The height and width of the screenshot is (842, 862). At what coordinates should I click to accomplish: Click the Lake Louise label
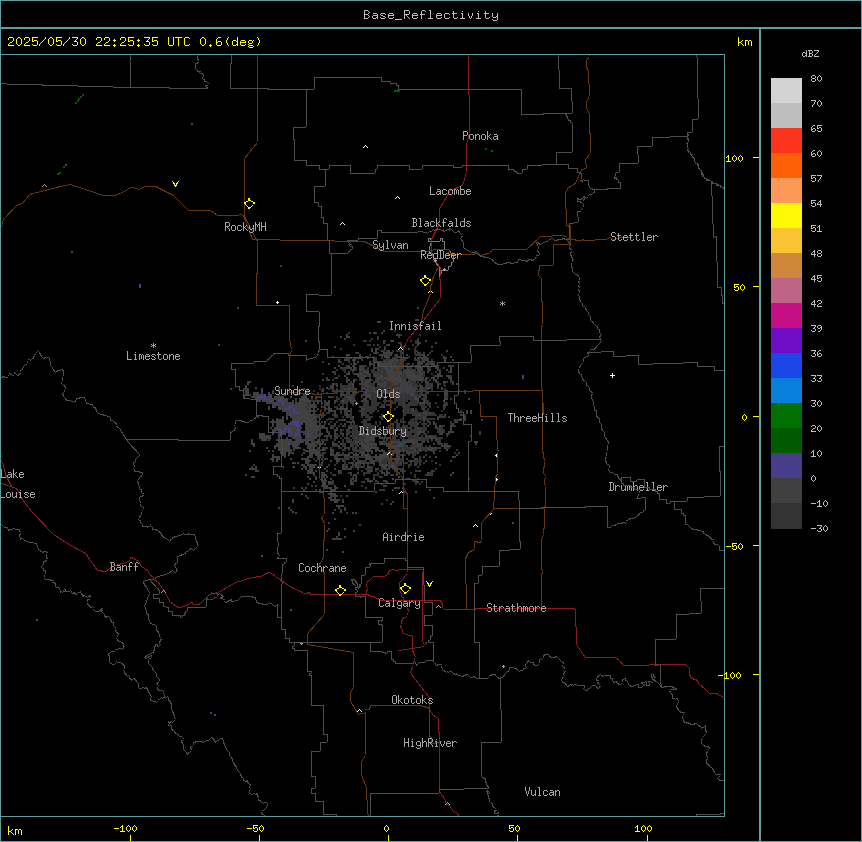point(18,484)
